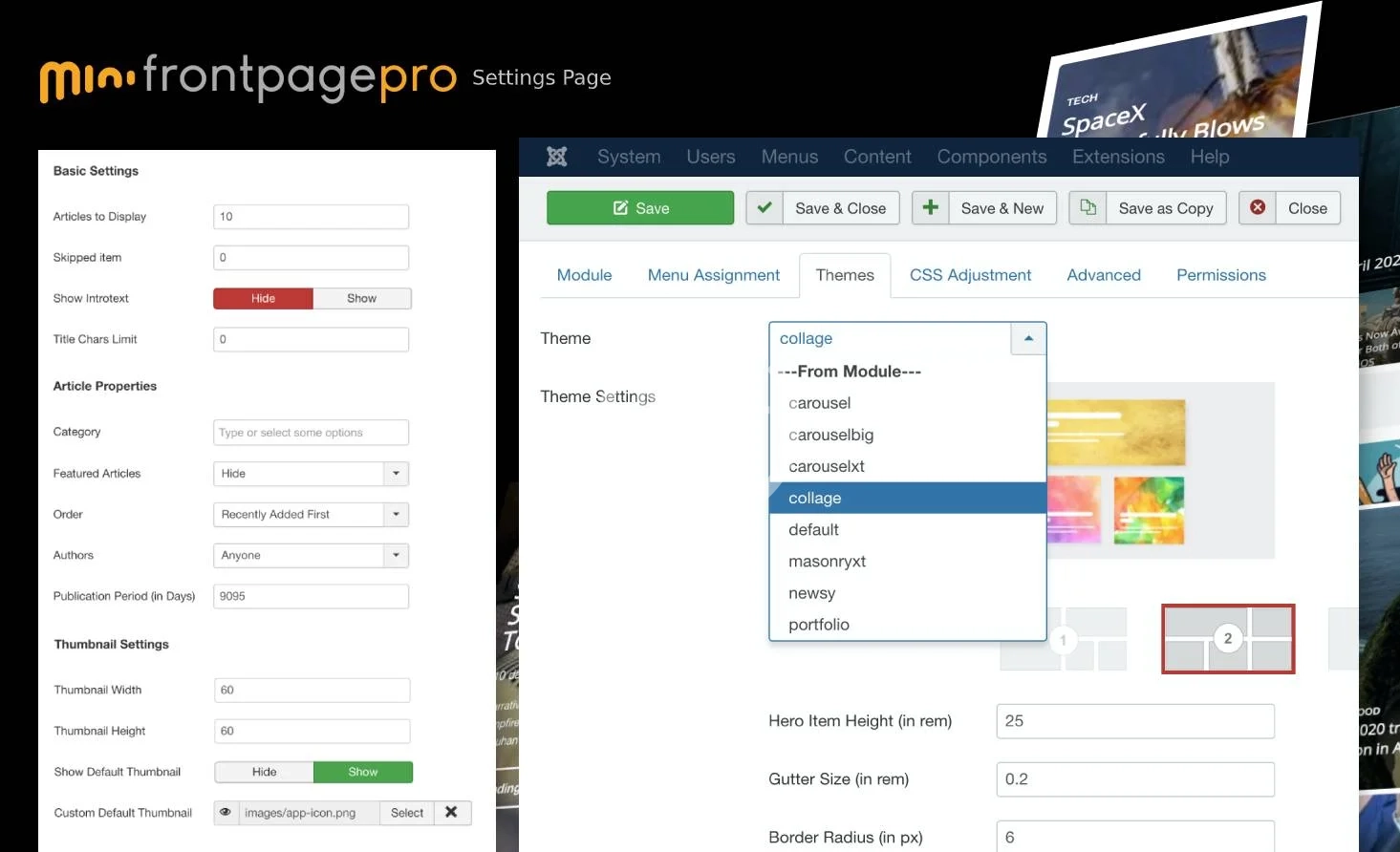Set Show Default Thumbnail to Hide

pos(264,772)
